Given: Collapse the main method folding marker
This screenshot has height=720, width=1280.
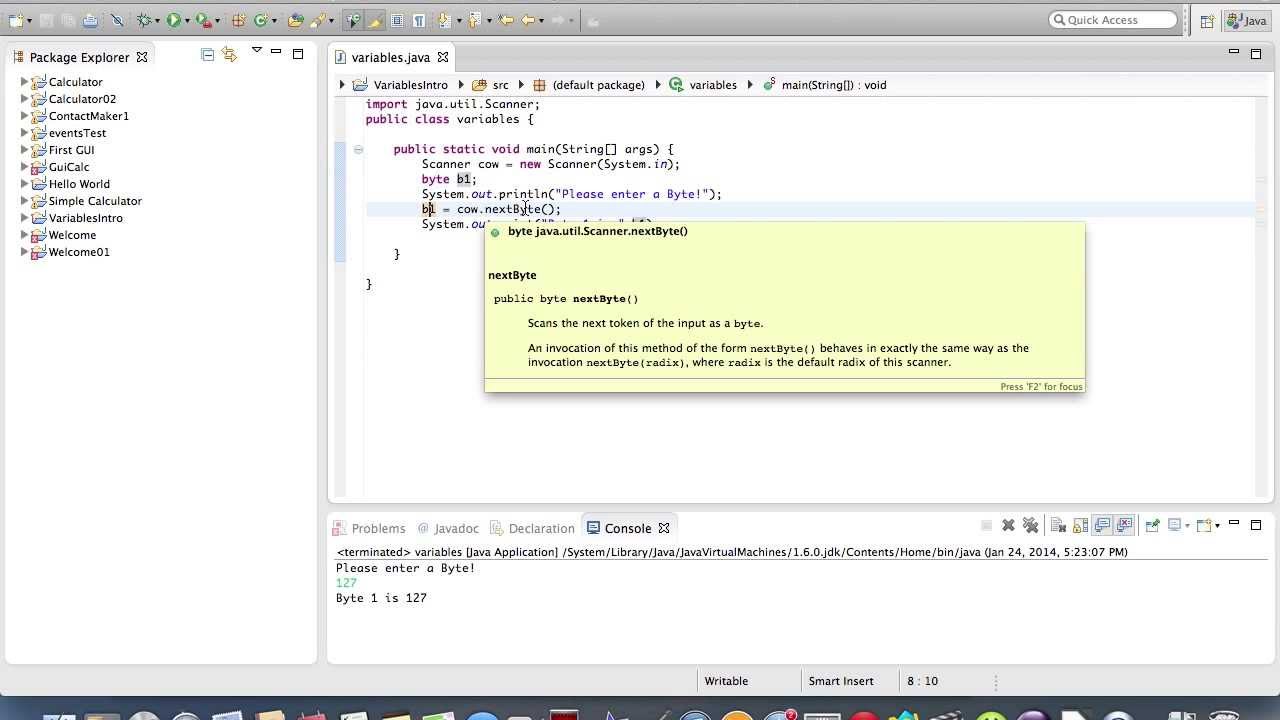Looking at the screenshot, I should 358,150.
